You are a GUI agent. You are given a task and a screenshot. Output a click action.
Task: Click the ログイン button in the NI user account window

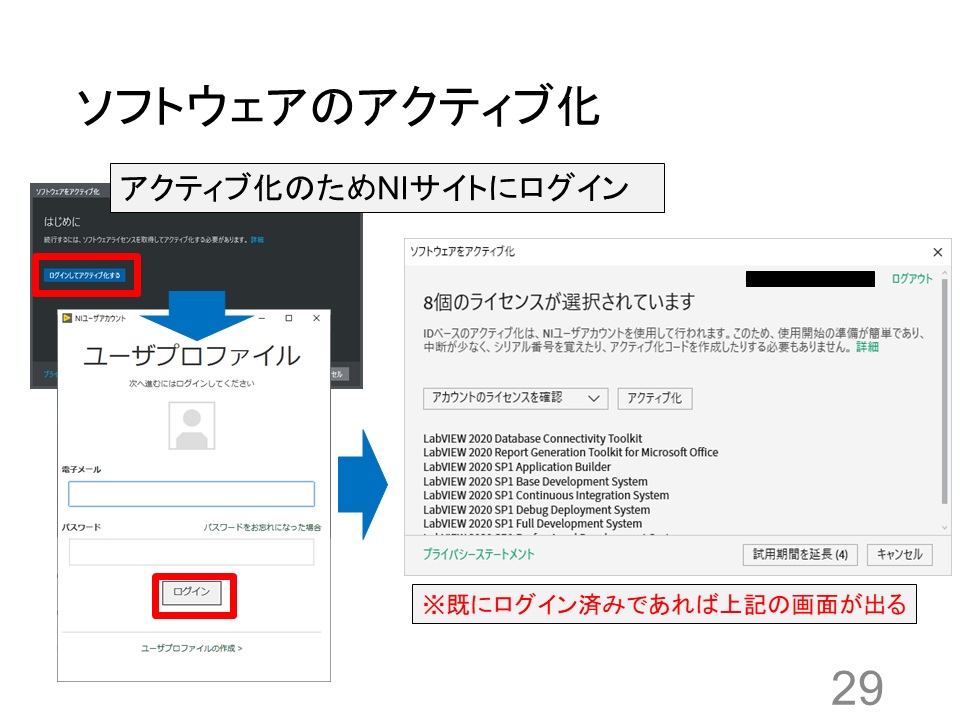pos(192,592)
